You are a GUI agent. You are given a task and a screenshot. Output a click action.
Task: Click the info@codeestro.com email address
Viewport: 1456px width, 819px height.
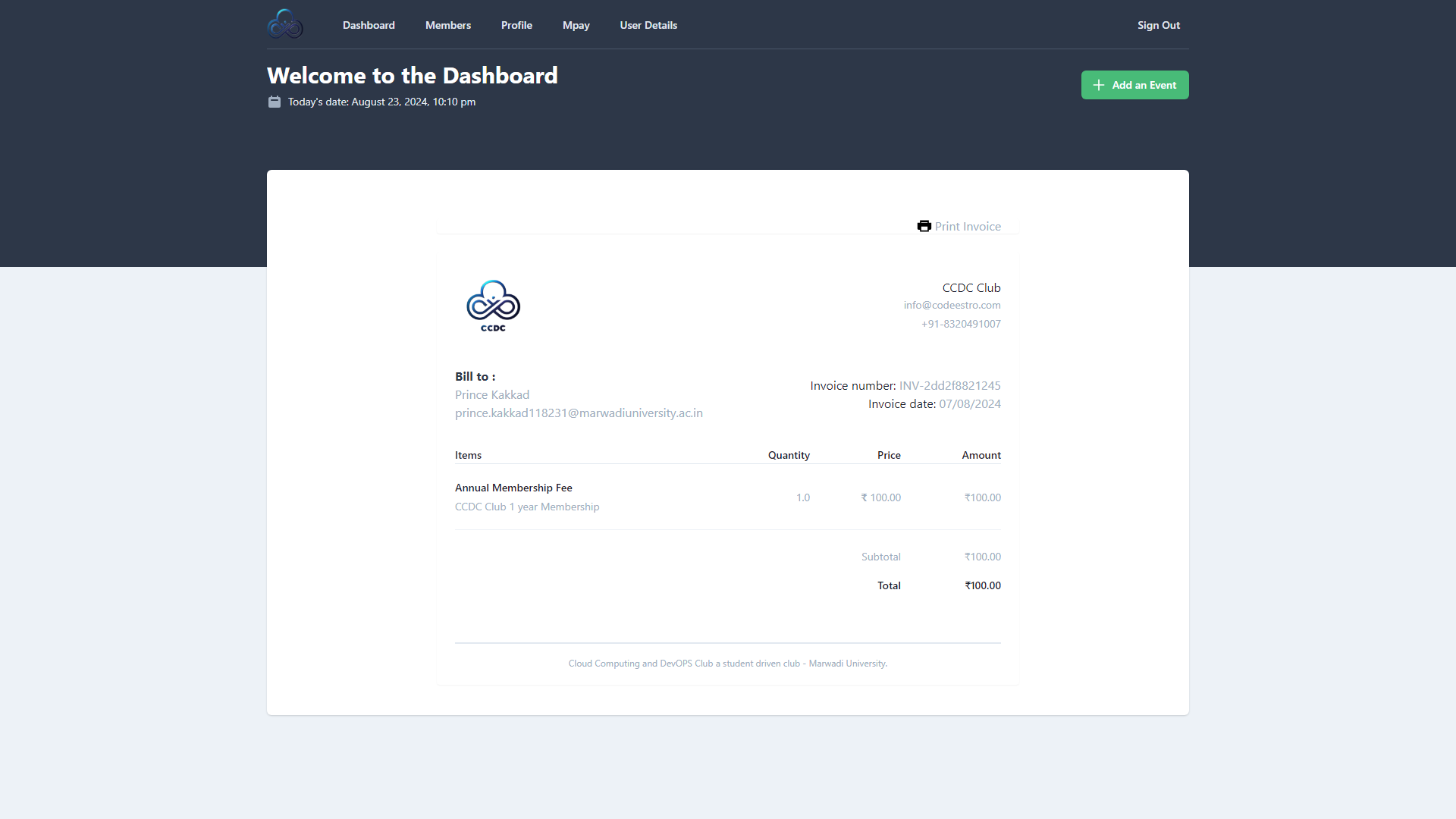click(x=952, y=305)
